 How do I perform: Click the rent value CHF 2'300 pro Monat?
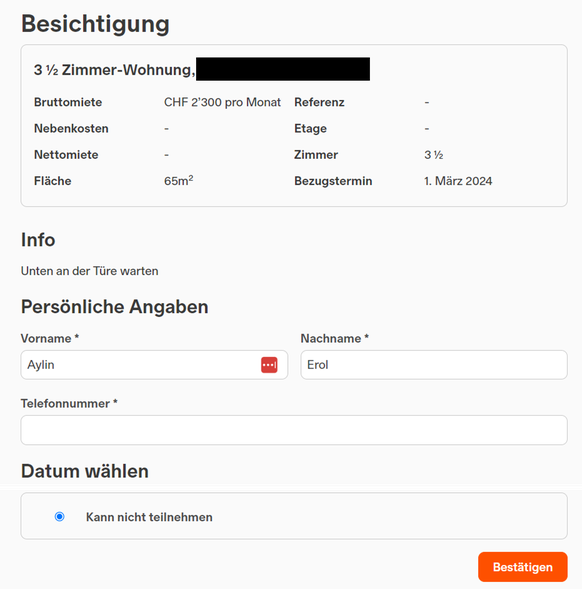[222, 102]
